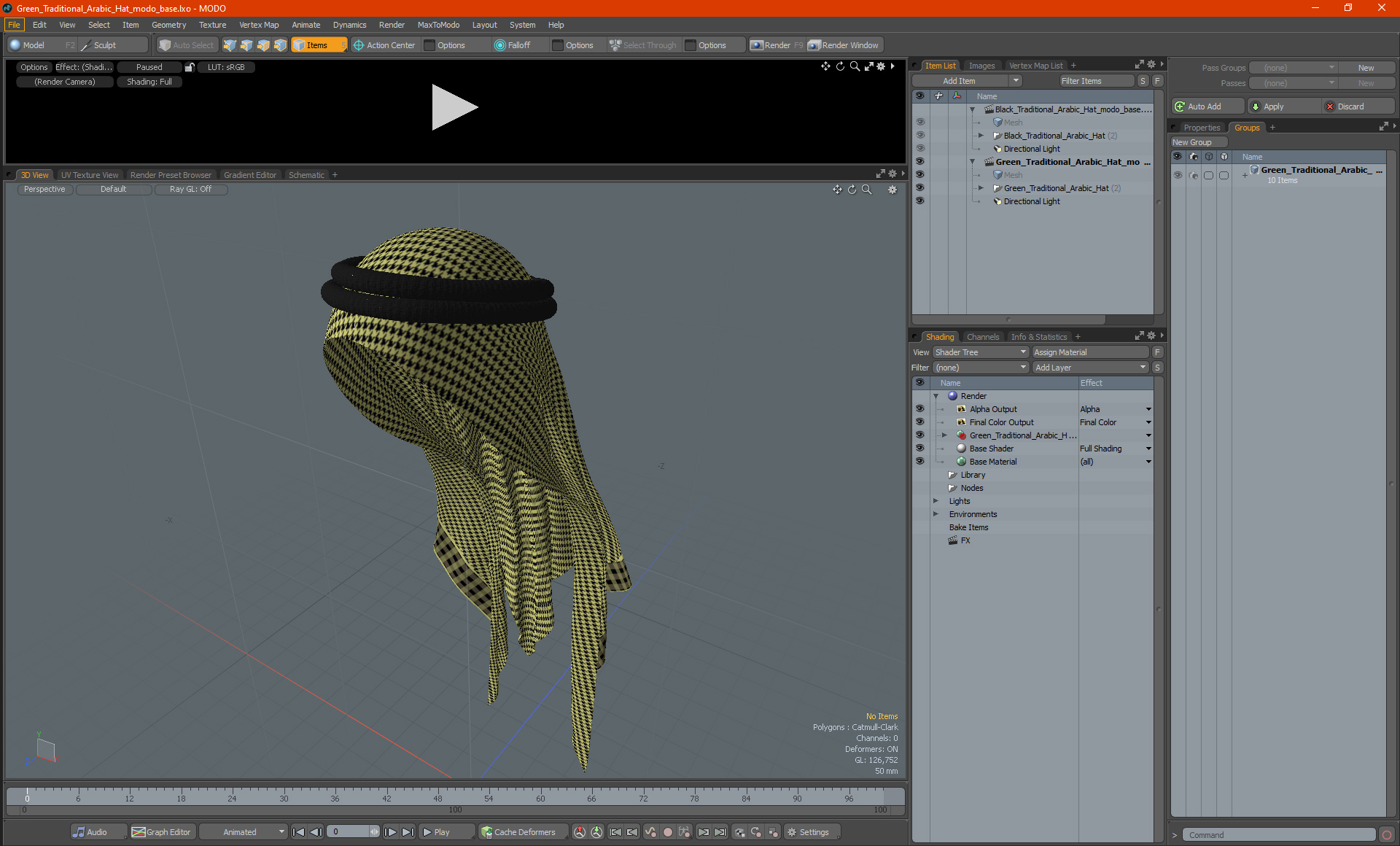Click Assign Material button
Viewport: 1400px width, 846px height.
[1091, 352]
